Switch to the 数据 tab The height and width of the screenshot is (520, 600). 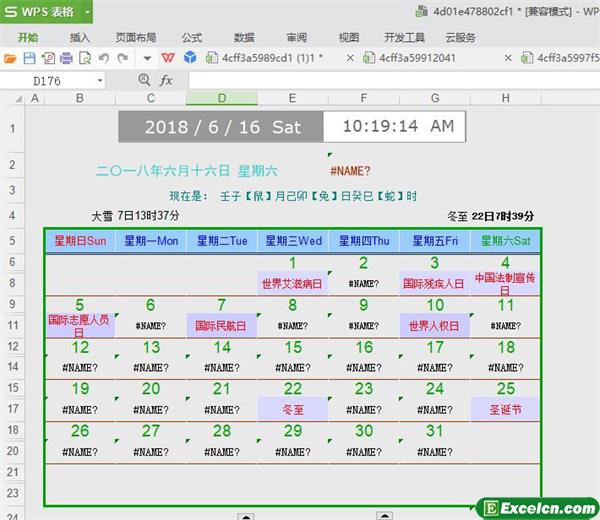coord(244,37)
